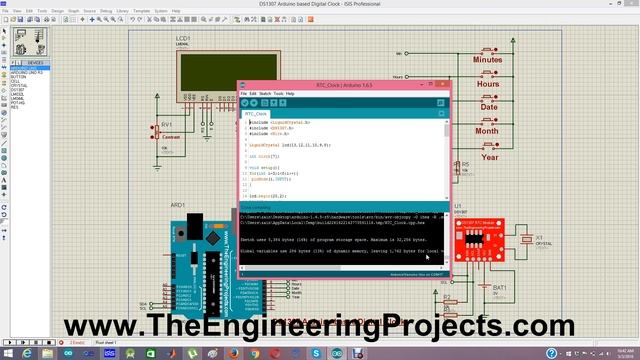The width and height of the screenshot is (640, 360).
Task: Click the overview preview thumbnail
Action: pyautogui.click(x=30, y=42)
